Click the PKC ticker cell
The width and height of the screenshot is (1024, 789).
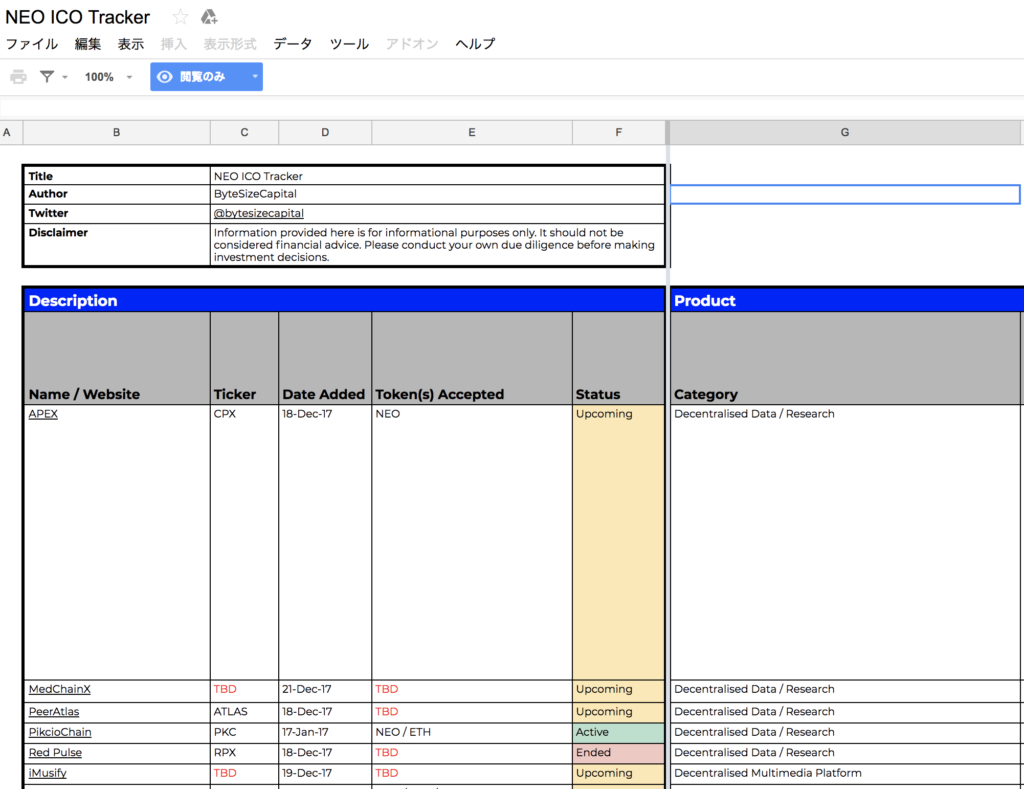tap(244, 732)
